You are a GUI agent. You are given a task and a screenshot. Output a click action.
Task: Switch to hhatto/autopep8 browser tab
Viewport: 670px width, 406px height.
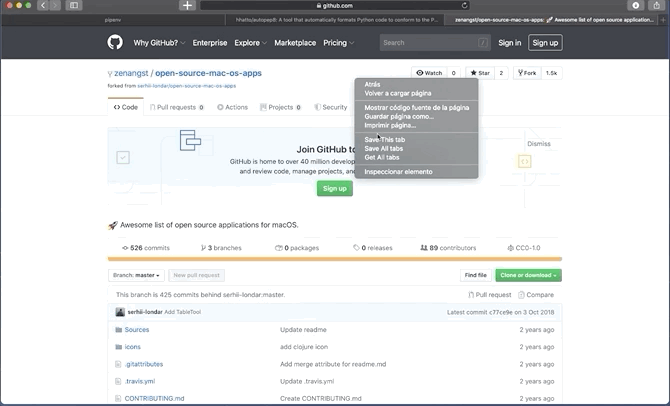click(335, 20)
